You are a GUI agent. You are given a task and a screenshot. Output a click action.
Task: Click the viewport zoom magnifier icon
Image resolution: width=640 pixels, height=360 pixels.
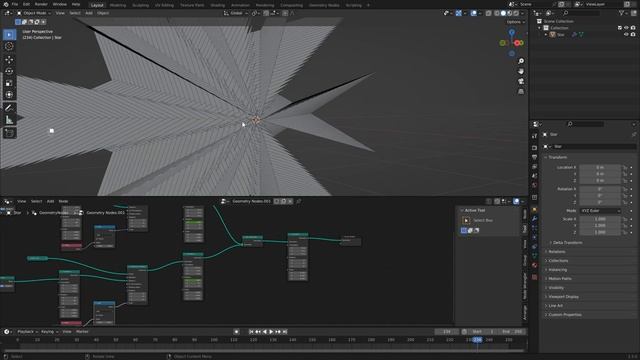tap(521, 61)
